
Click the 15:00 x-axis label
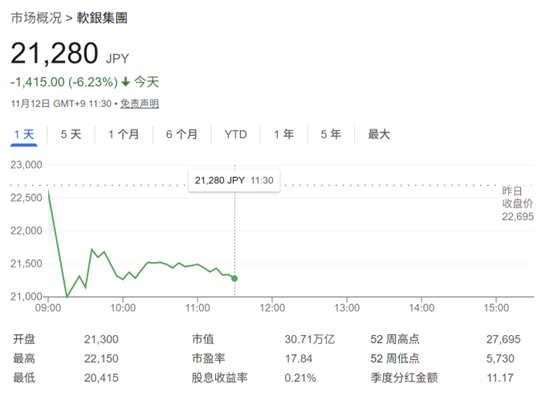[x=496, y=308]
